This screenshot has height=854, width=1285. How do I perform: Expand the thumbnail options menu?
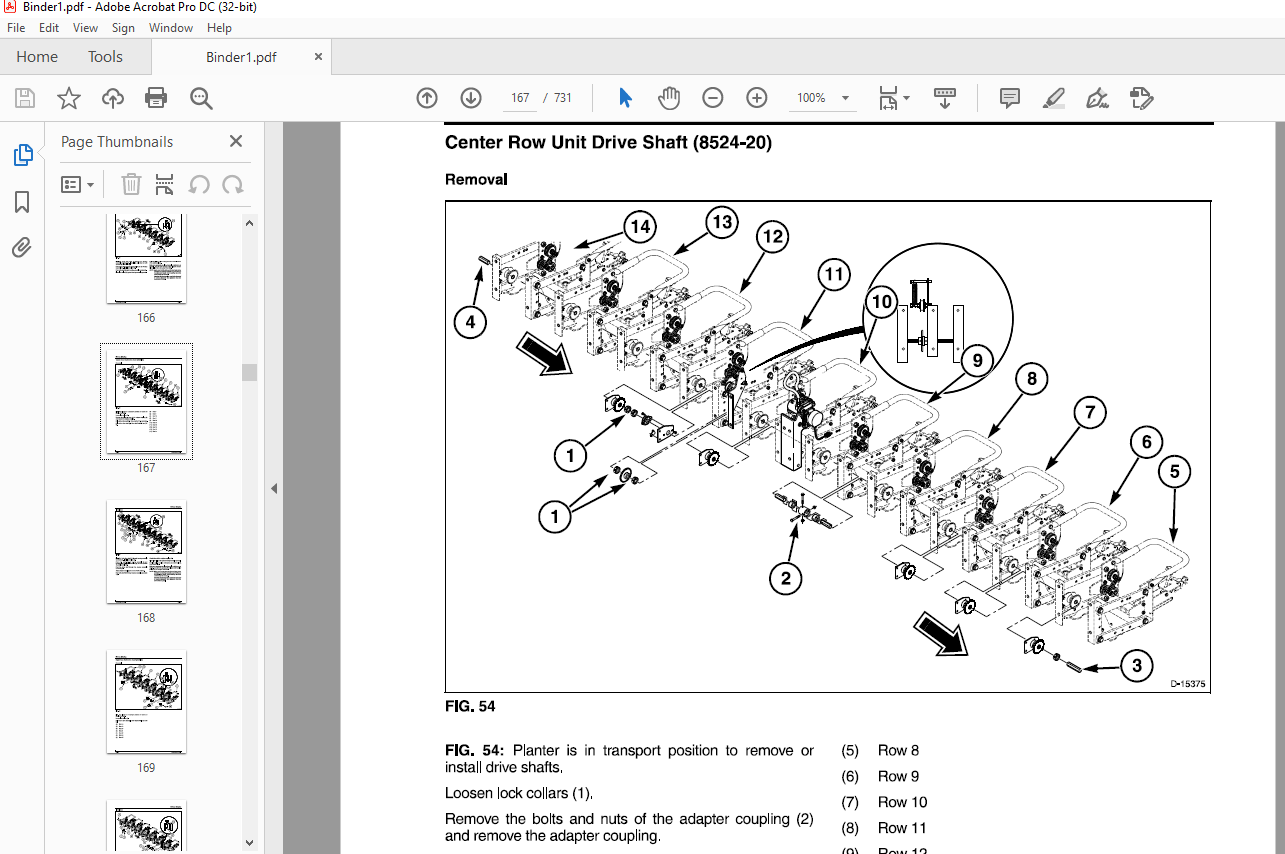click(x=77, y=184)
